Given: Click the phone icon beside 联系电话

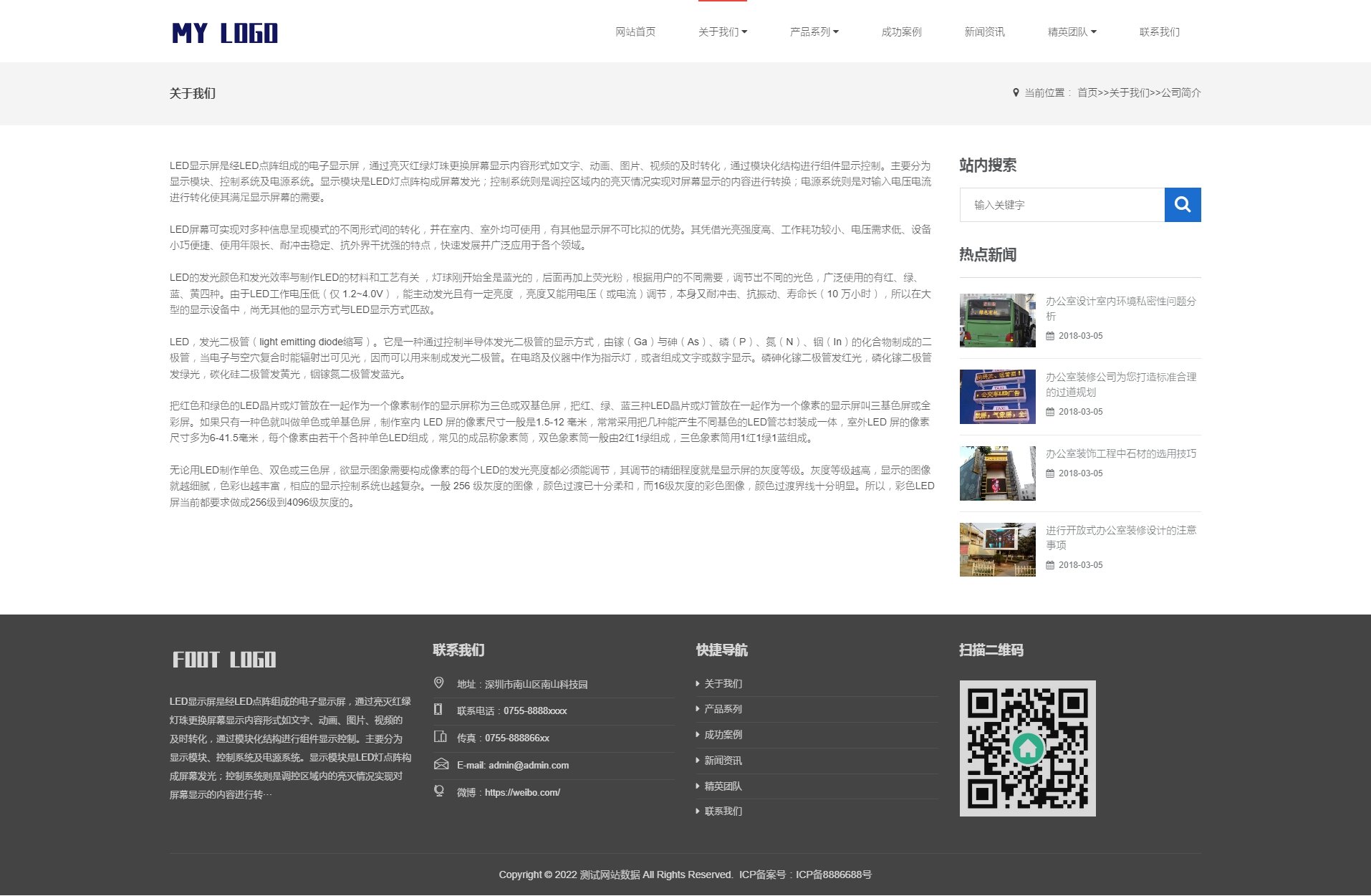Looking at the screenshot, I should tap(438, 710).
